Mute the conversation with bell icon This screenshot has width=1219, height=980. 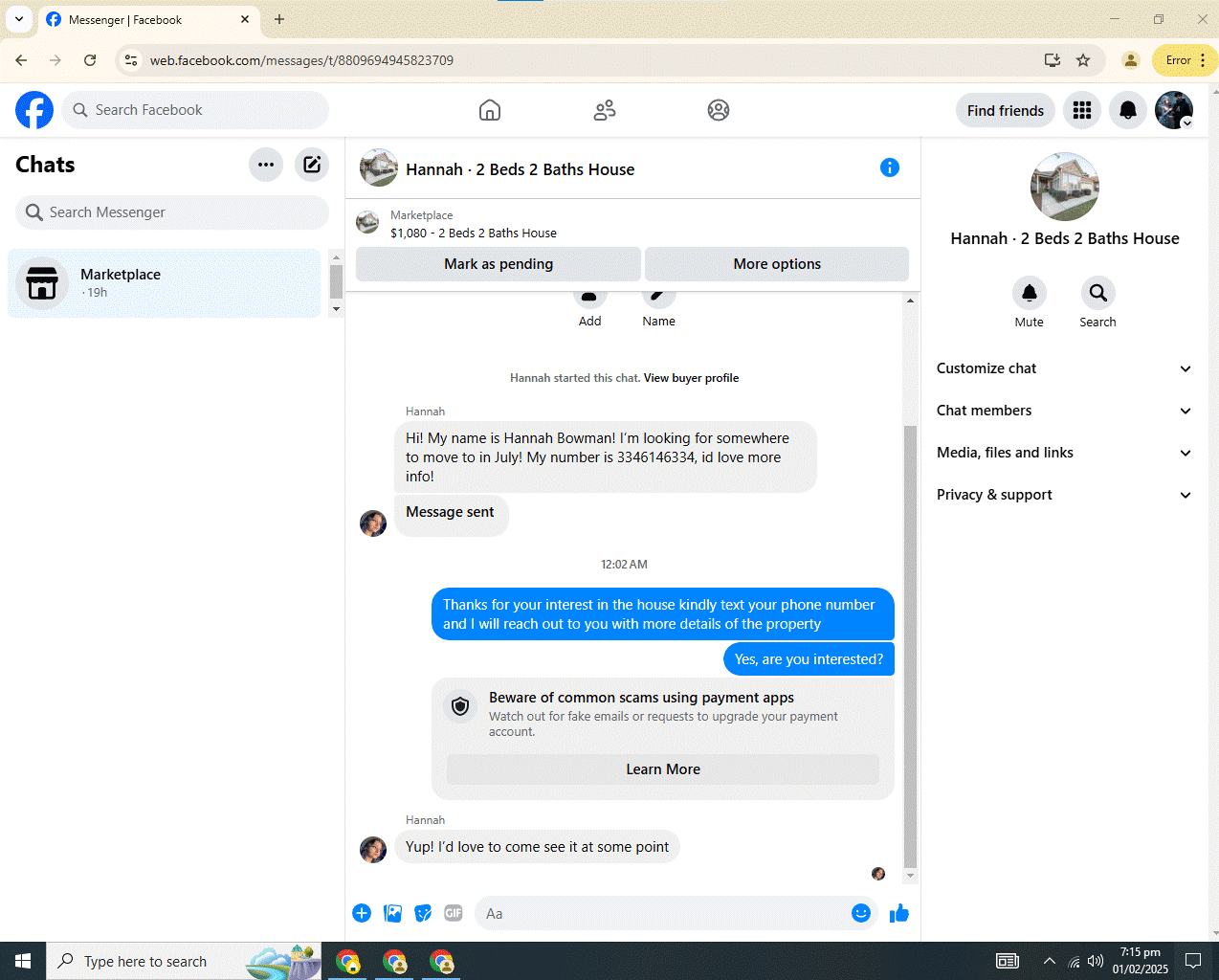1030,293
